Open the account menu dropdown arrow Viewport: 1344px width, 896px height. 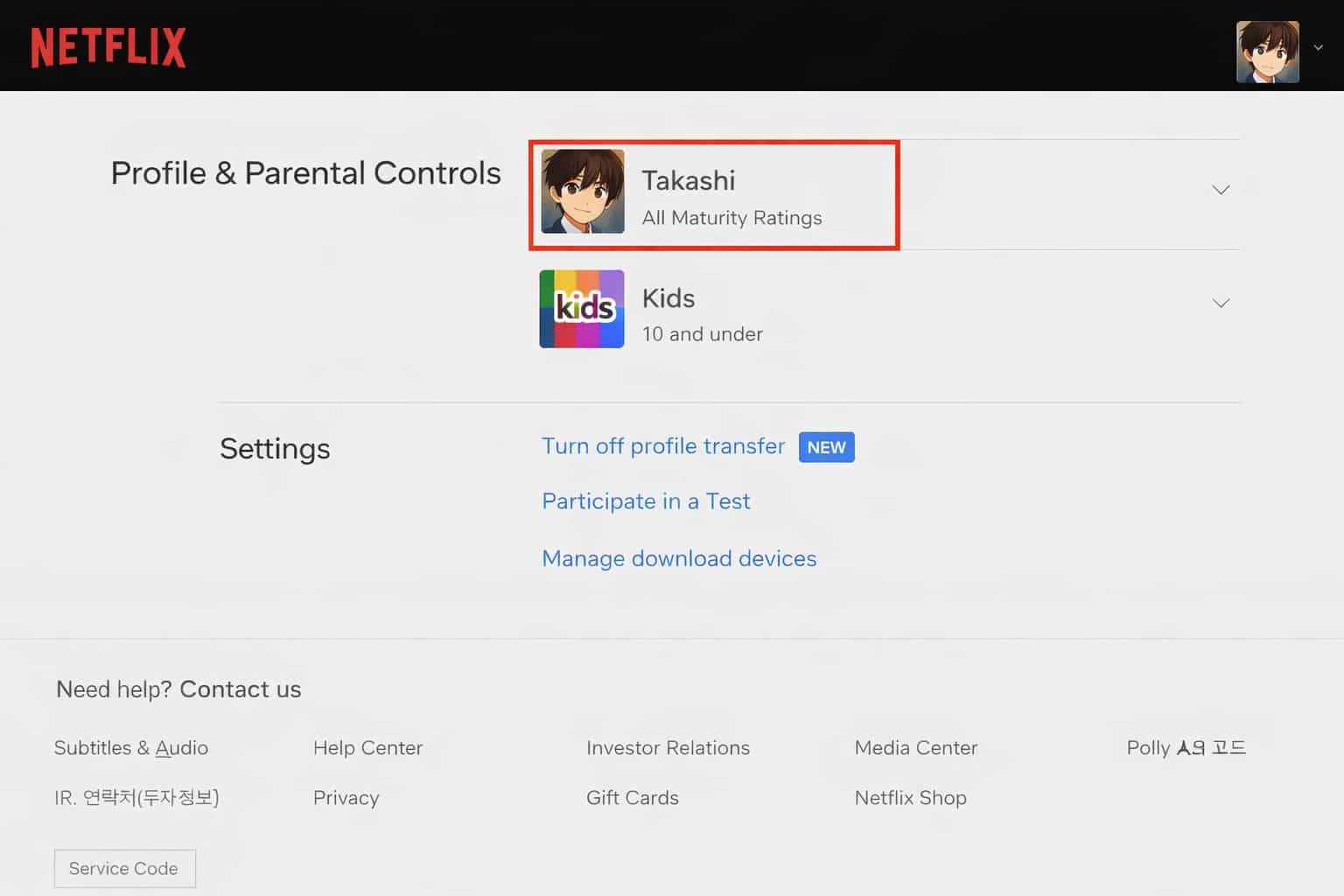(1318, 48)
